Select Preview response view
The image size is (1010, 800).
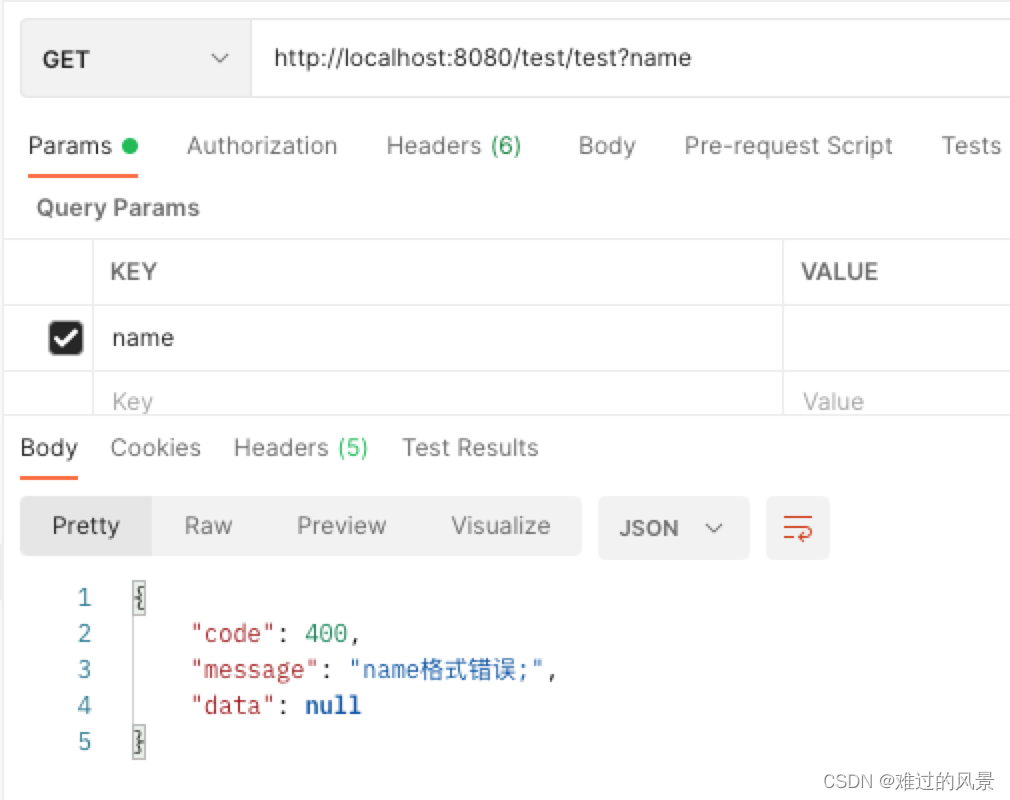[x=341, y=526]
